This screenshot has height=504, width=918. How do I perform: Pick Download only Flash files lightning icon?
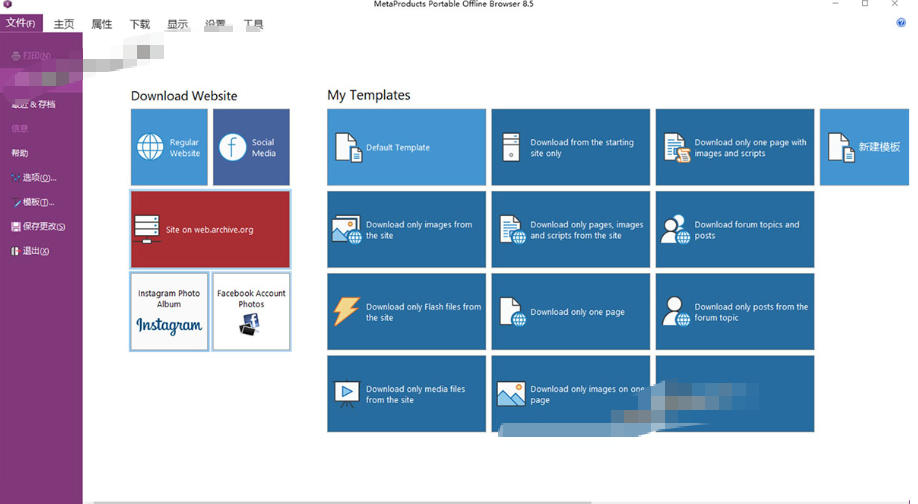pos(346,312)
